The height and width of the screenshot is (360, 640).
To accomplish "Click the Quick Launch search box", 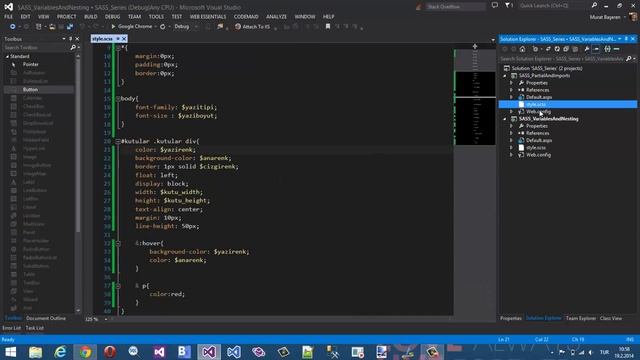I will pos(553,6).
